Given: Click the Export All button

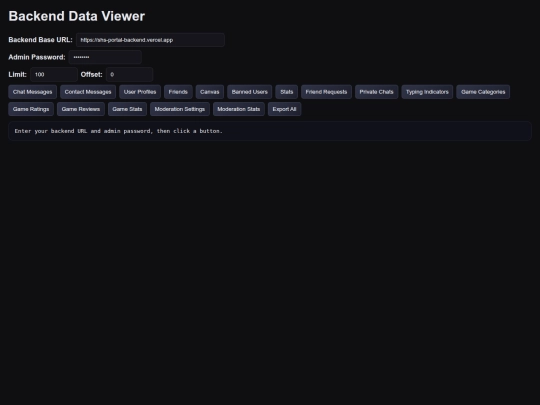Looking at the screenshot, I should pos(284,109).
